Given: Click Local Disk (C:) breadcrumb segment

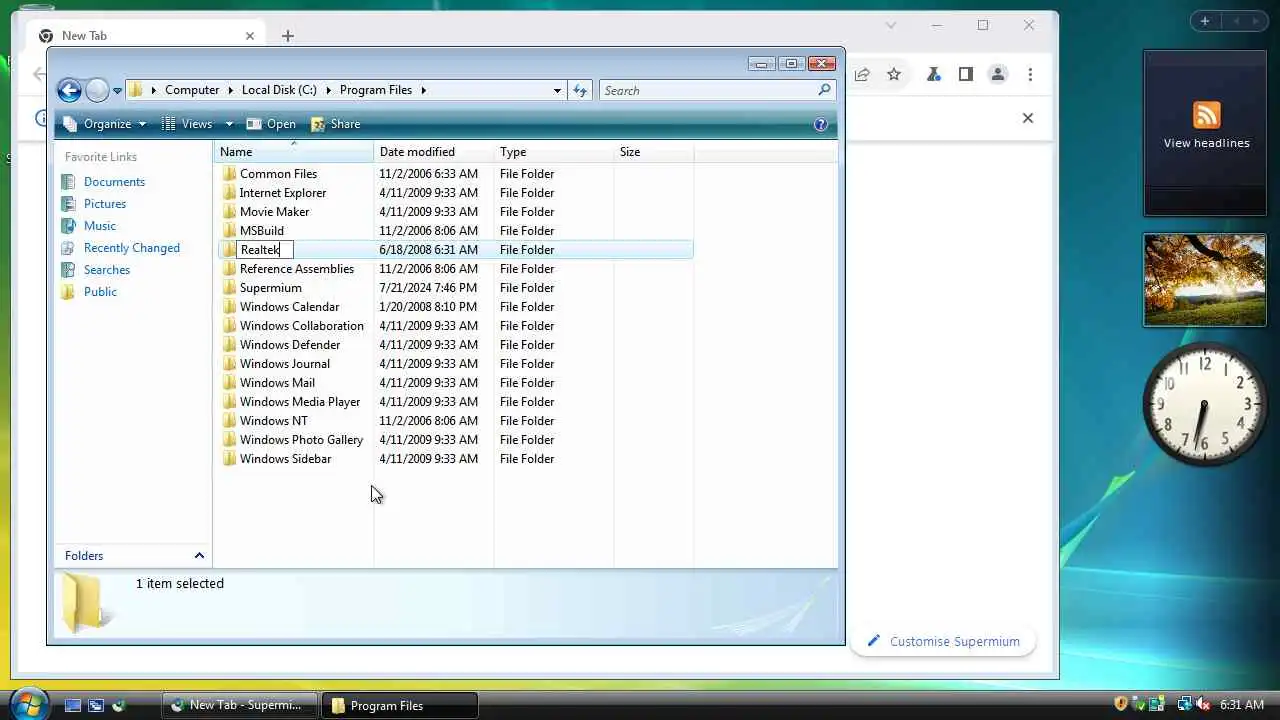Looking at the screenshot, I should point(279,90).
